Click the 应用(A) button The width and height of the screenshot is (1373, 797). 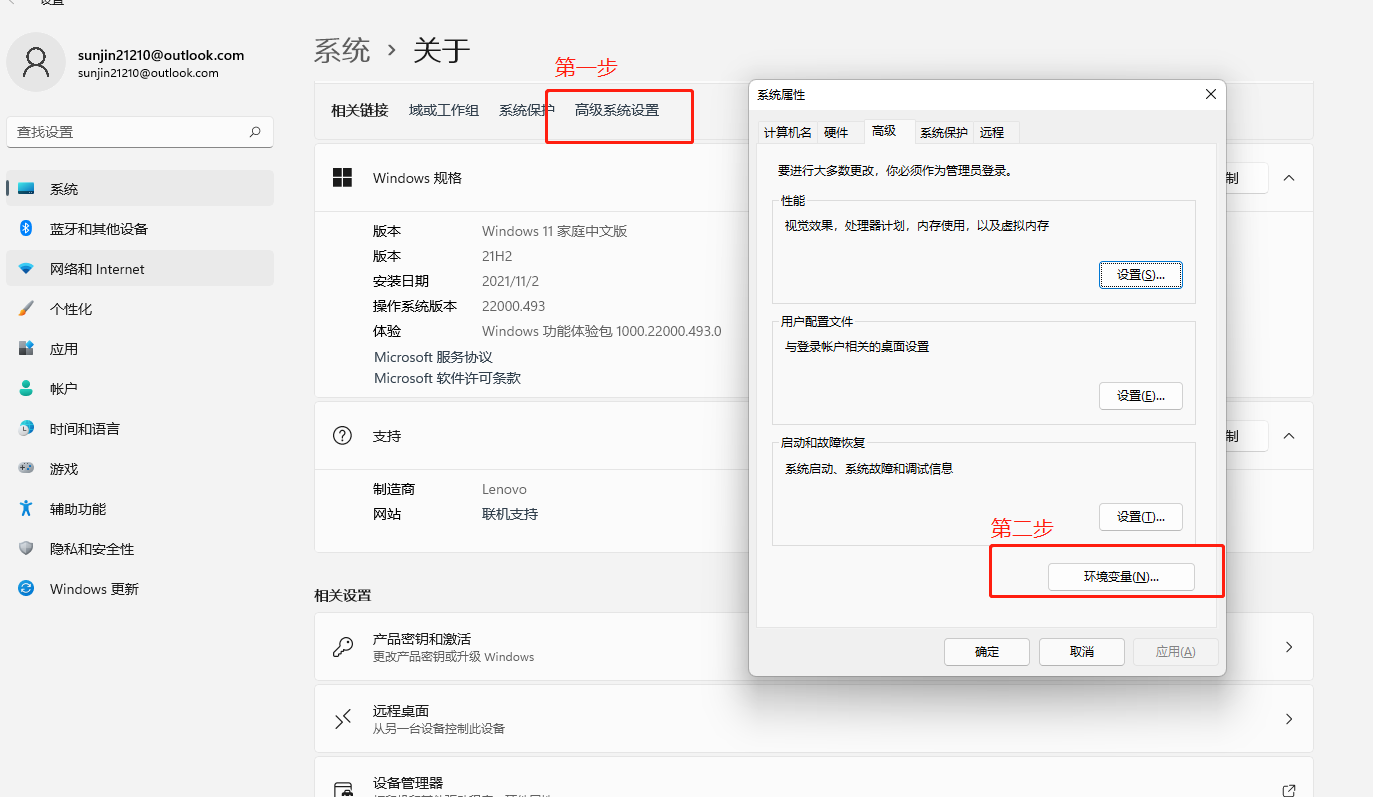(x=1175, y=651)
